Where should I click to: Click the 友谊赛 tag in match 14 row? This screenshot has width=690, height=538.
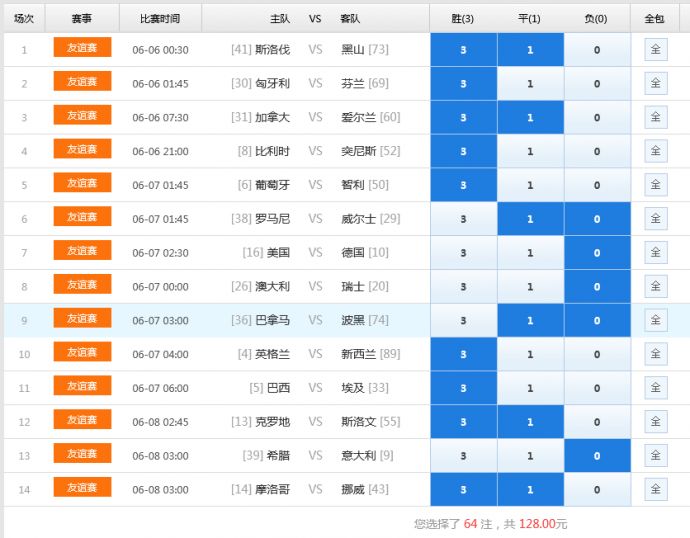coord(82,488)
